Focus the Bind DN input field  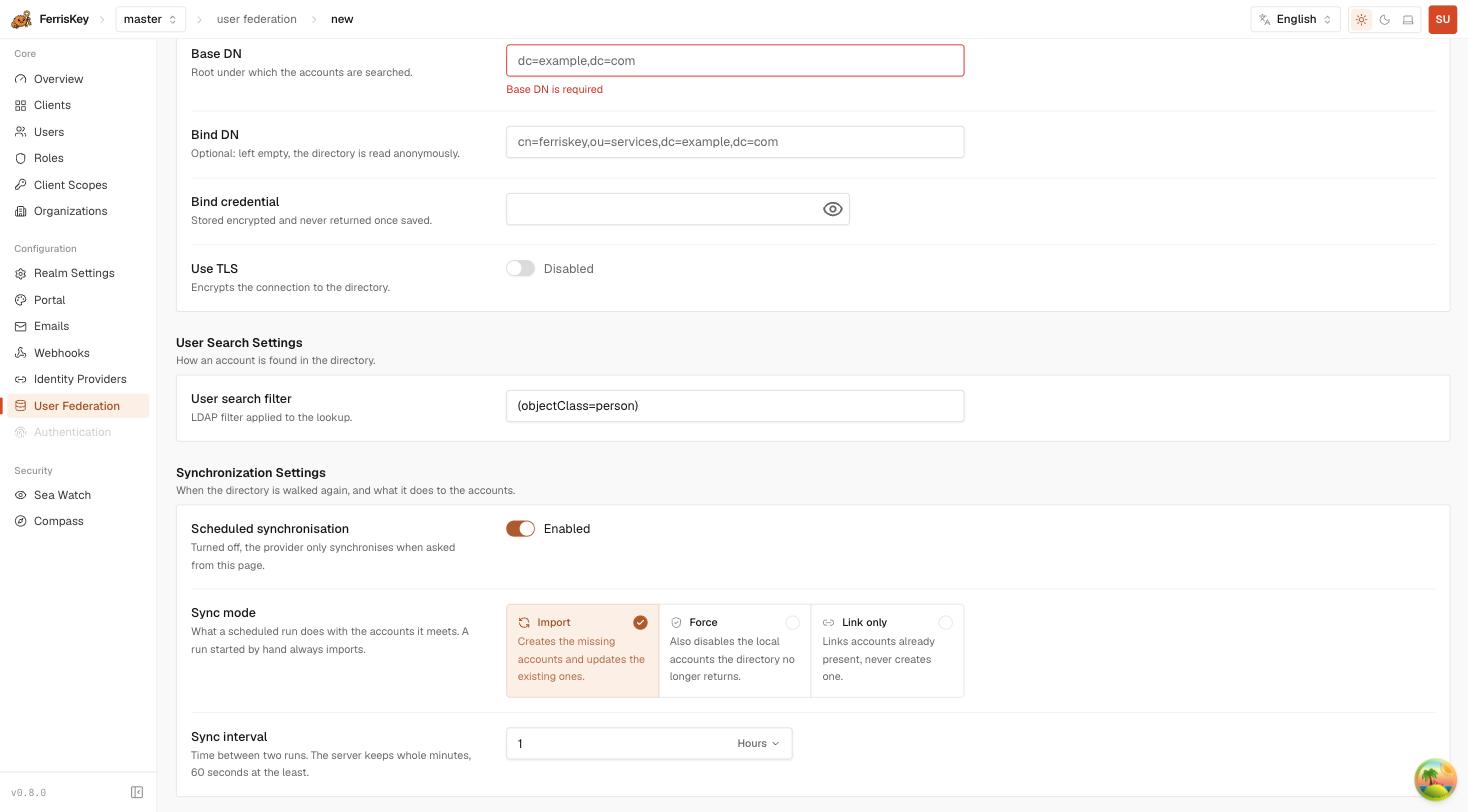735,141
